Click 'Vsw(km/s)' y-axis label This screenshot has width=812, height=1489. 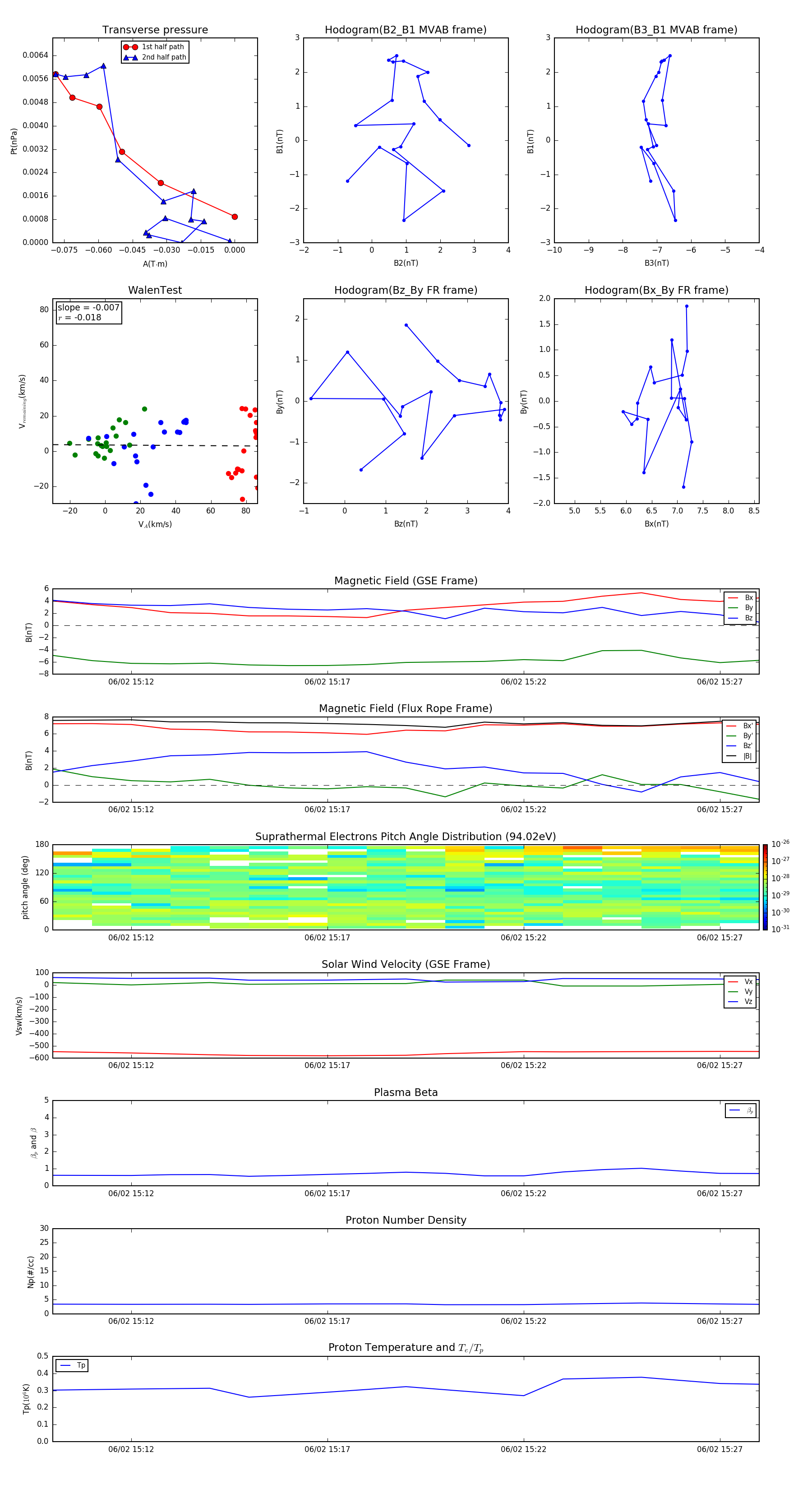[18, 1016]
